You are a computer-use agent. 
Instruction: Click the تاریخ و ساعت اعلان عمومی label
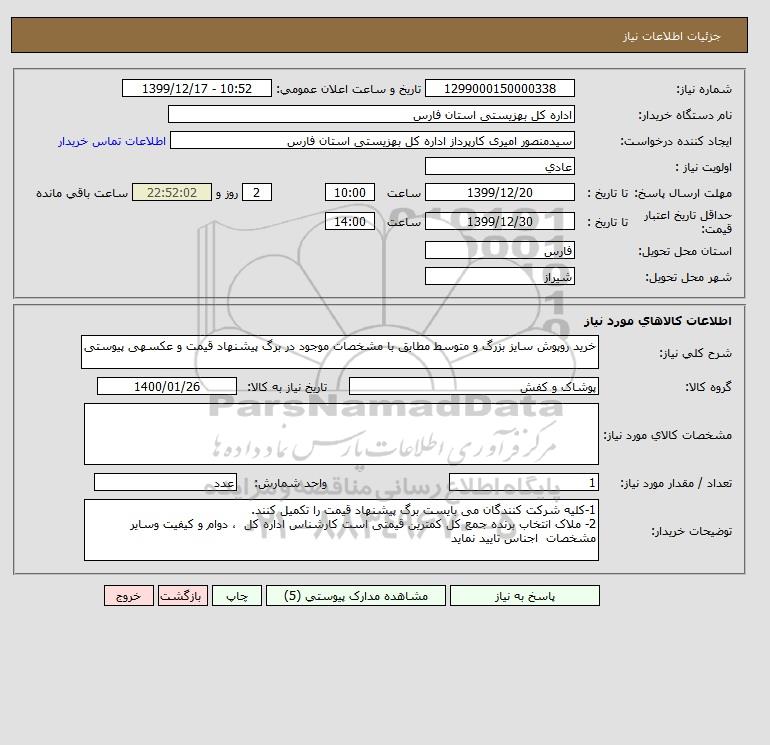tap(349, 89)
